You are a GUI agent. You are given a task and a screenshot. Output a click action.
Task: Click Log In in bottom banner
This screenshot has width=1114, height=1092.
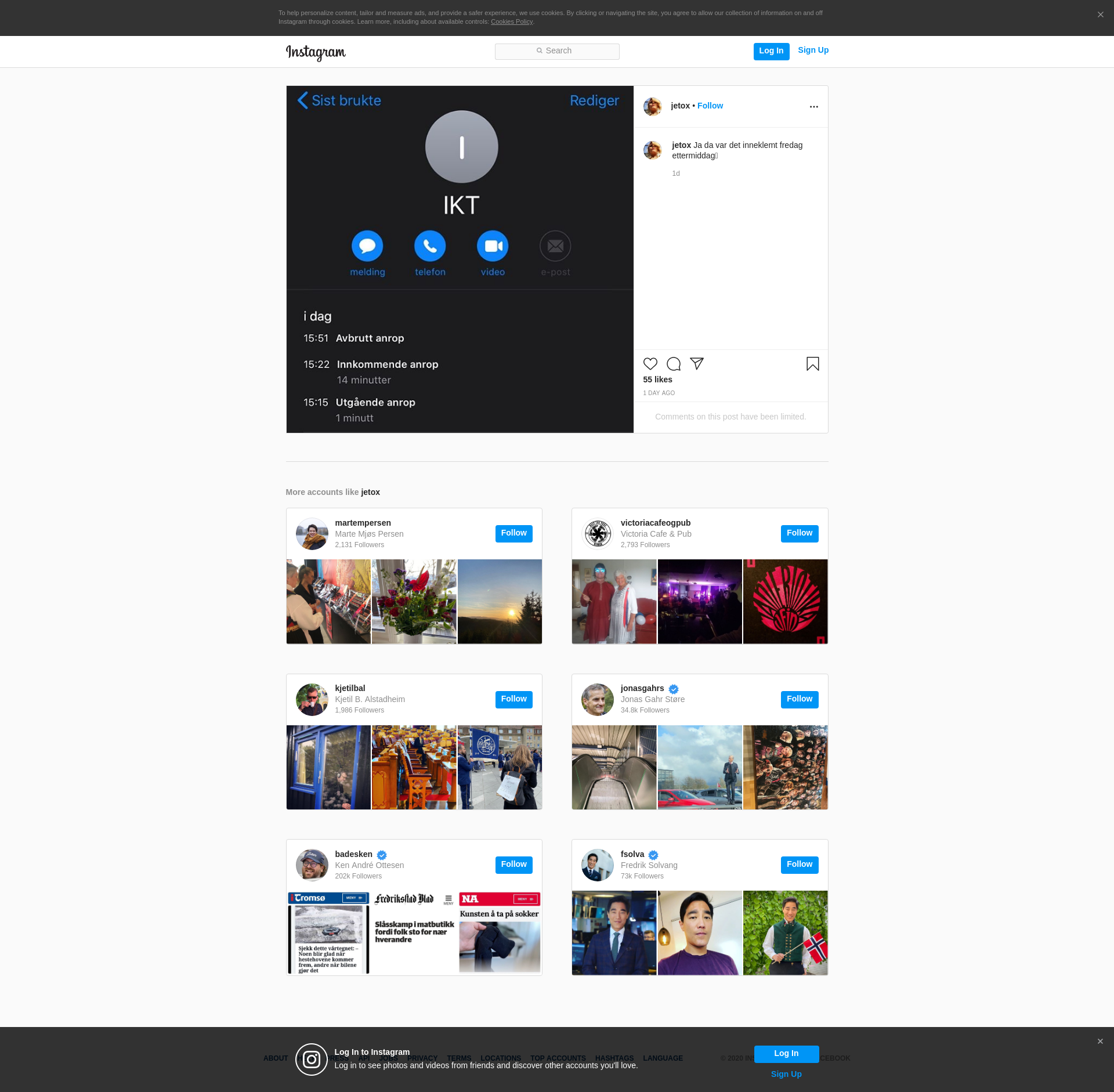tap(786, 1054)
